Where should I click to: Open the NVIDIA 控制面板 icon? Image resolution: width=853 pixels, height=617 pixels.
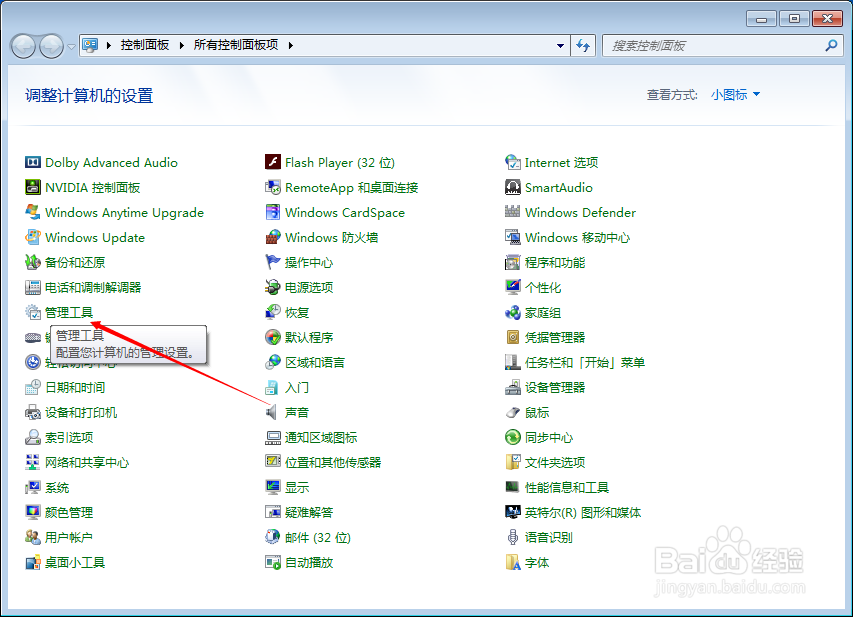(x=33, y=187)
